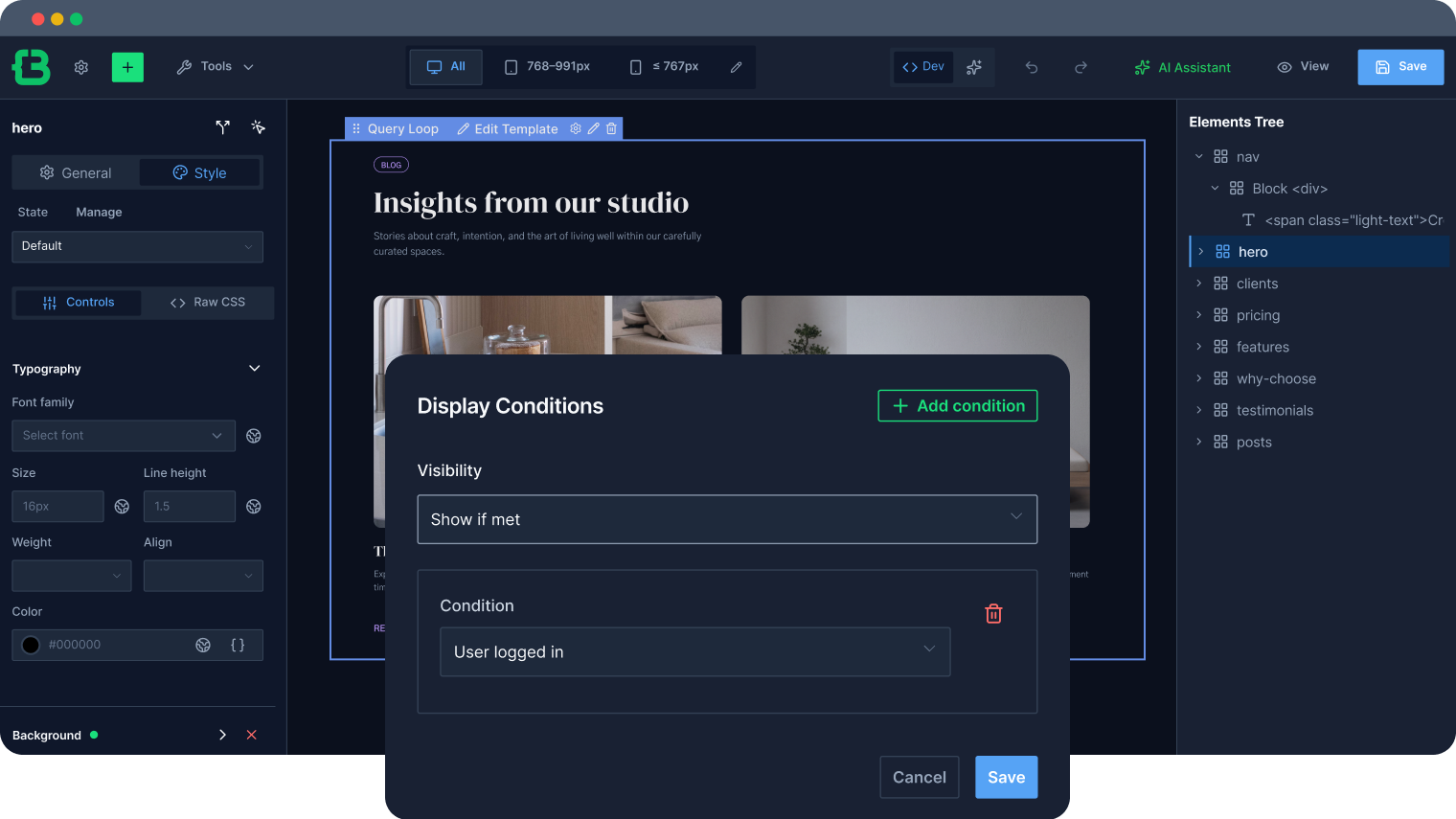Cancel the Display Conditions dialog
Image resolution: width=1456 pixels, height=819 pixels.
tap(920, 777)
